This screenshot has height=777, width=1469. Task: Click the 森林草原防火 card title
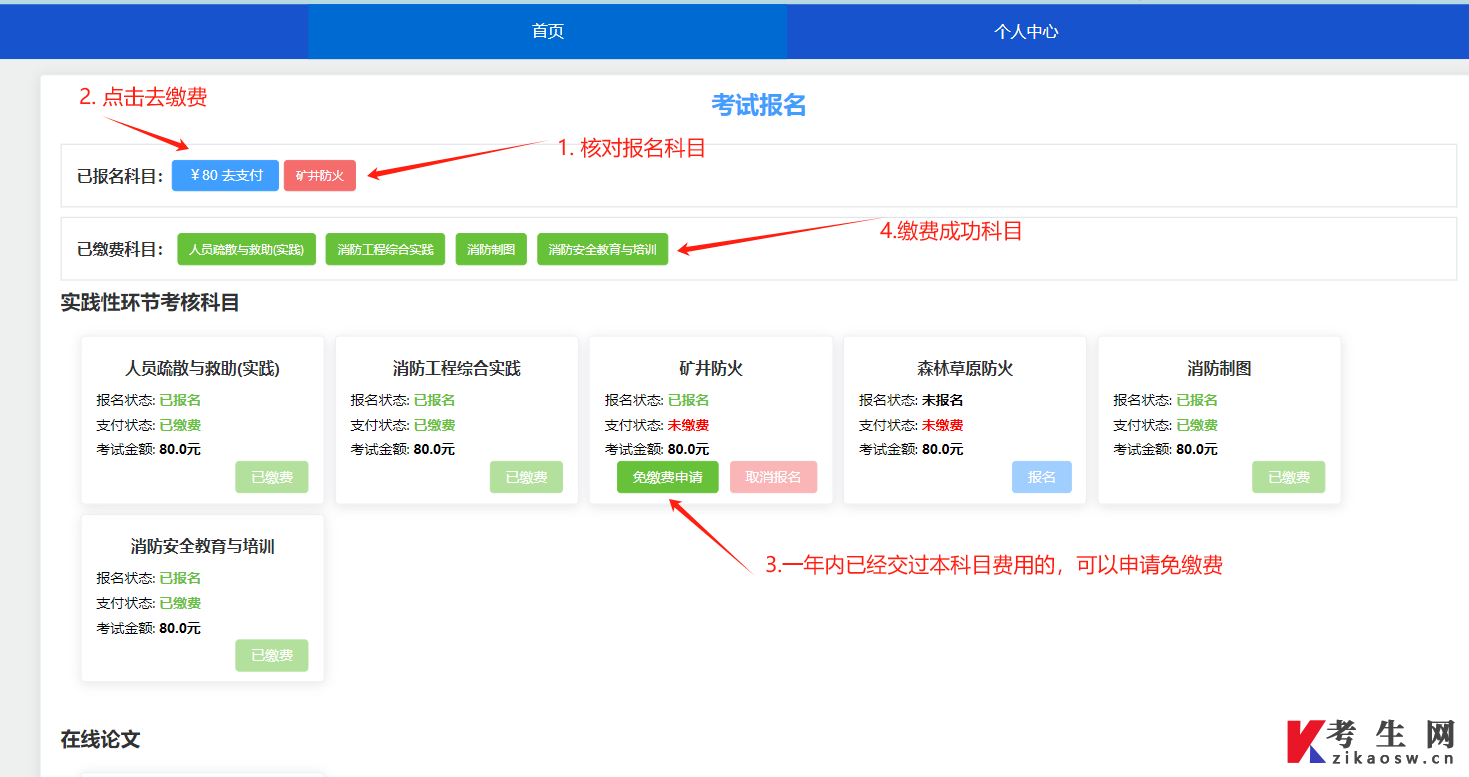pos(965,368)
